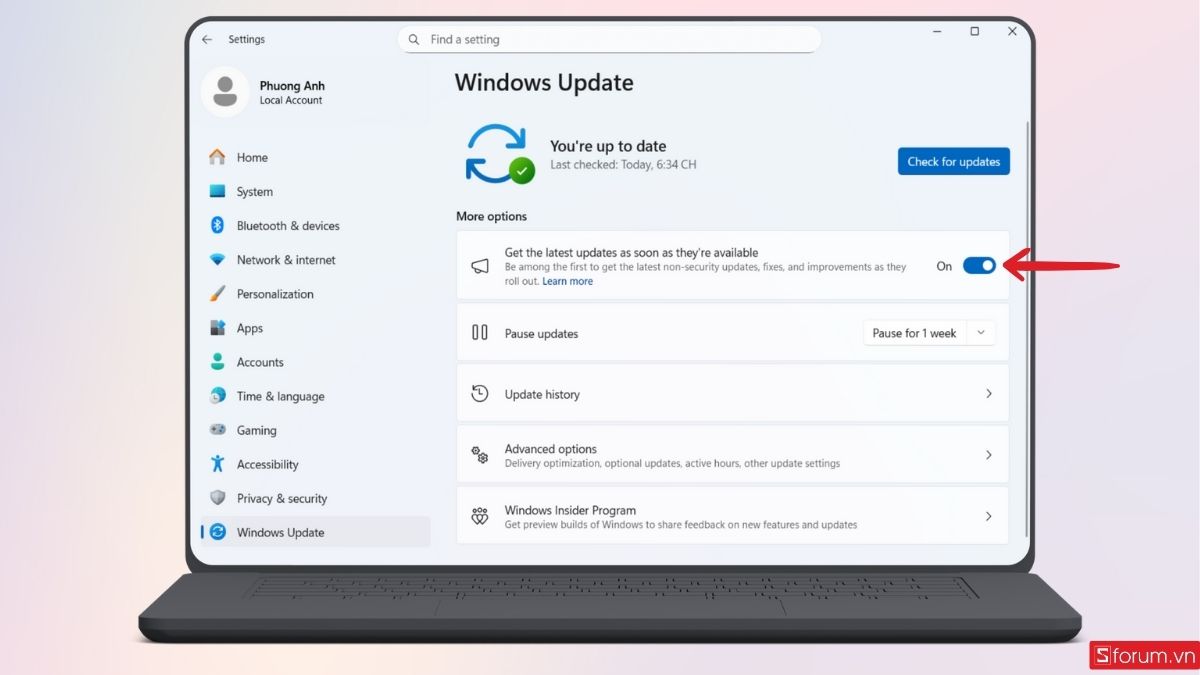Click the Accessibility figure icon

pos(217,464)
